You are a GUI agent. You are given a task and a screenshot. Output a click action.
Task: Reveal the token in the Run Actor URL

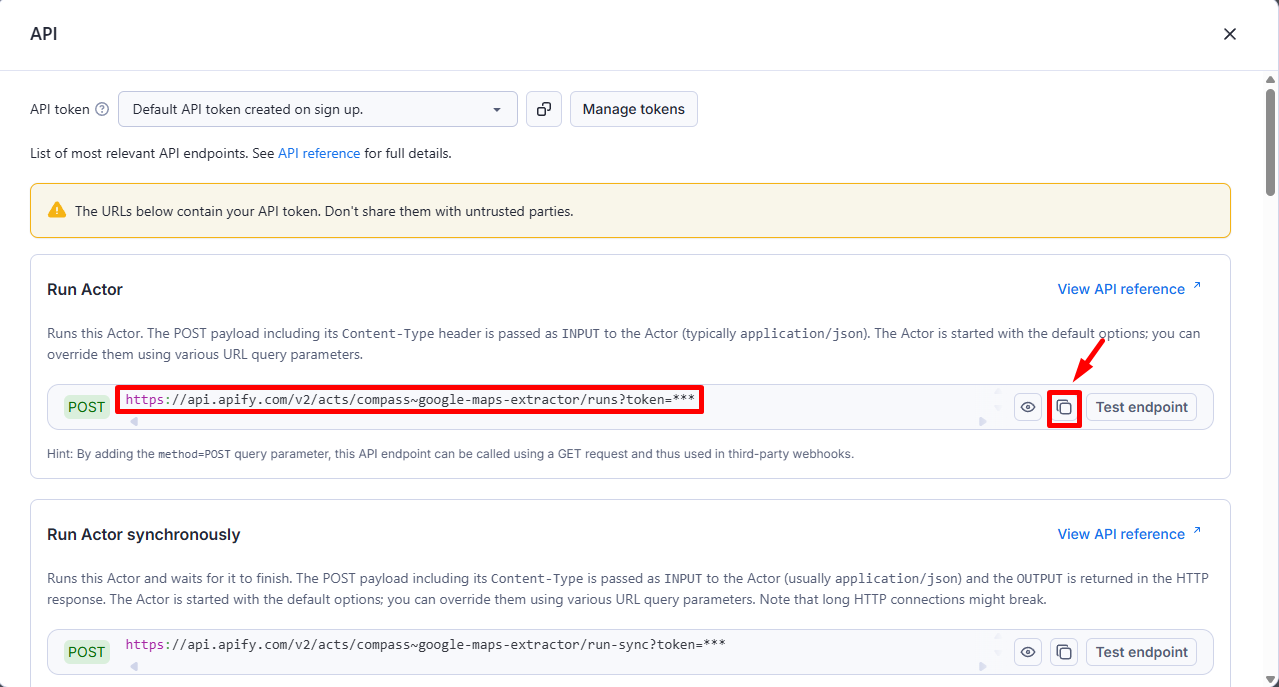pyautogui.click(x=1027, y=407)
